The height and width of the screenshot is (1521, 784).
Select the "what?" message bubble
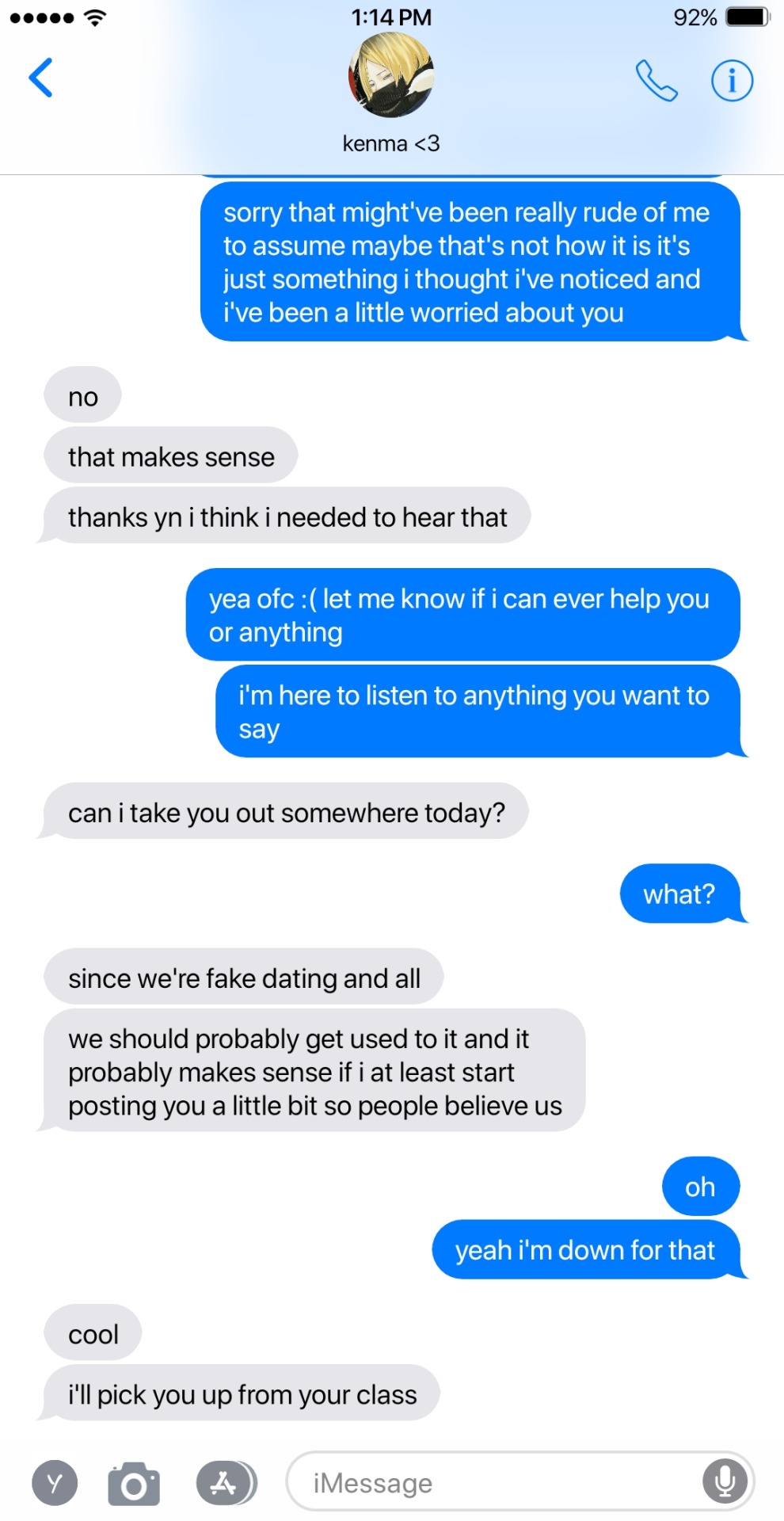click(679, 894)
